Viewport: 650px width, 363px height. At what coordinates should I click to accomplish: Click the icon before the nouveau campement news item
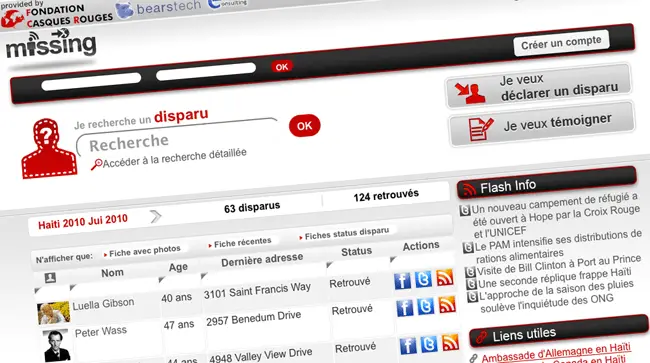(465, 211)
